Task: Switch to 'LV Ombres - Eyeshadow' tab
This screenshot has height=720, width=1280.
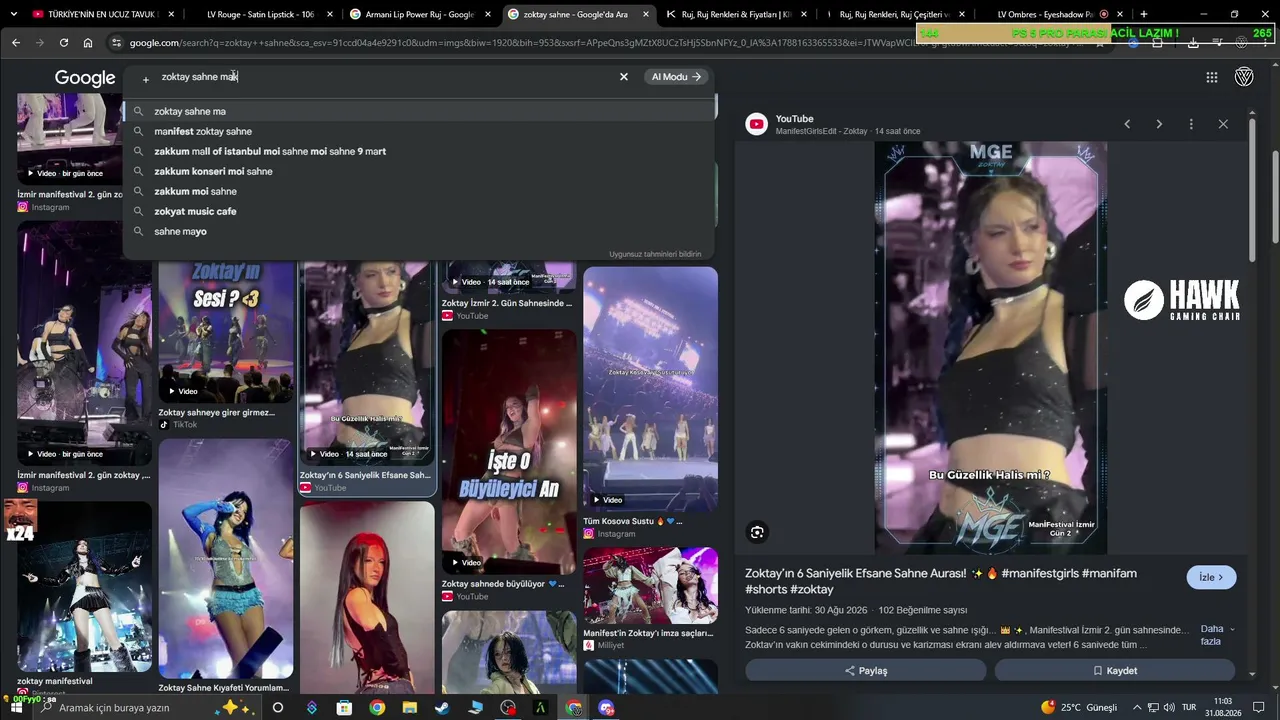Action: [1052, 14]
